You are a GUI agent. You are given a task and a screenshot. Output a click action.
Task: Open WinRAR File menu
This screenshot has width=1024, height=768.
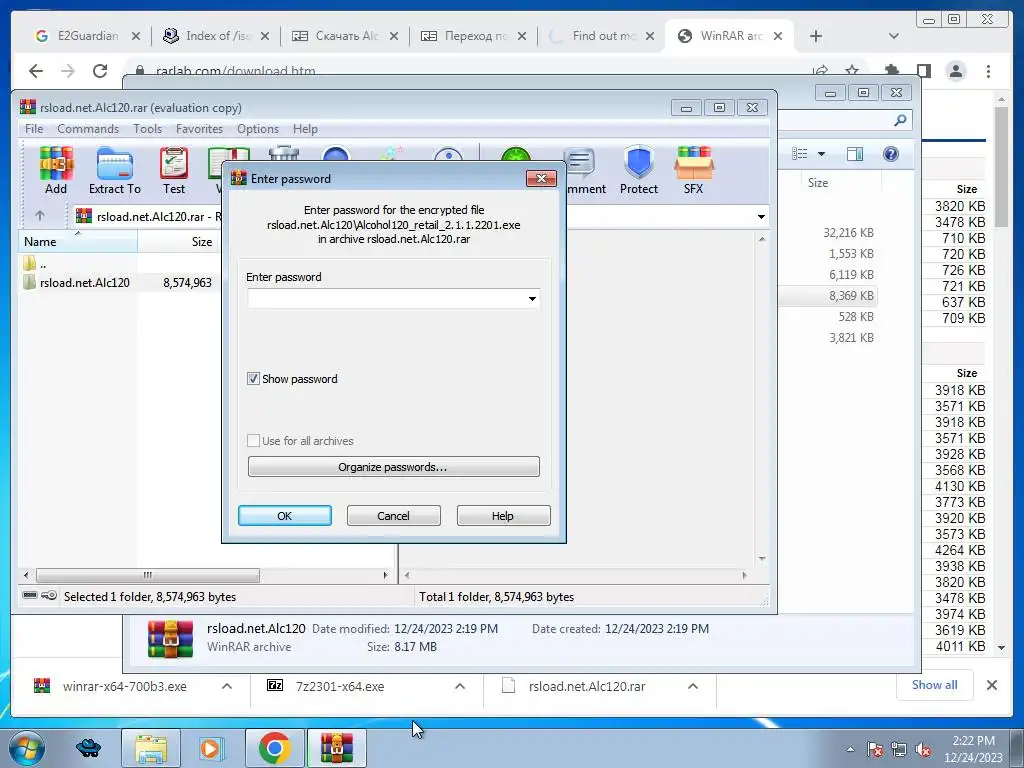coord(34,129)
